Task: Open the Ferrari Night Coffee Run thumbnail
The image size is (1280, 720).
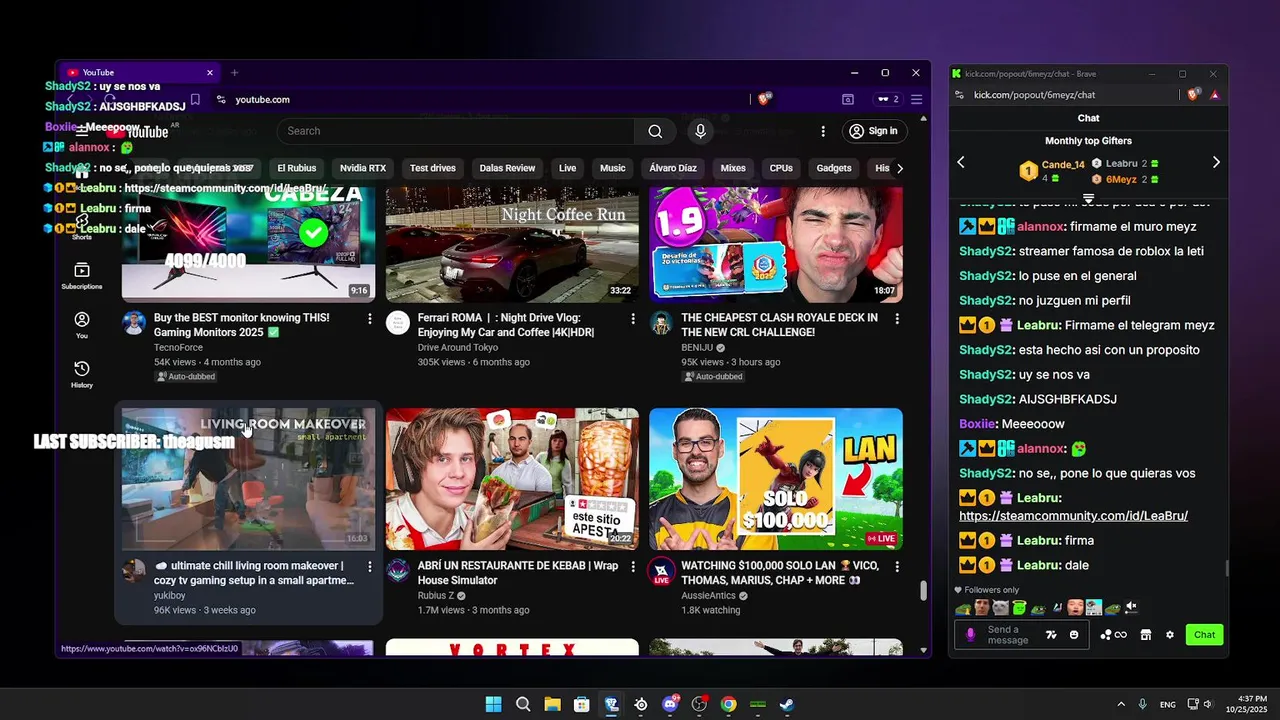Action: (512, 244)
